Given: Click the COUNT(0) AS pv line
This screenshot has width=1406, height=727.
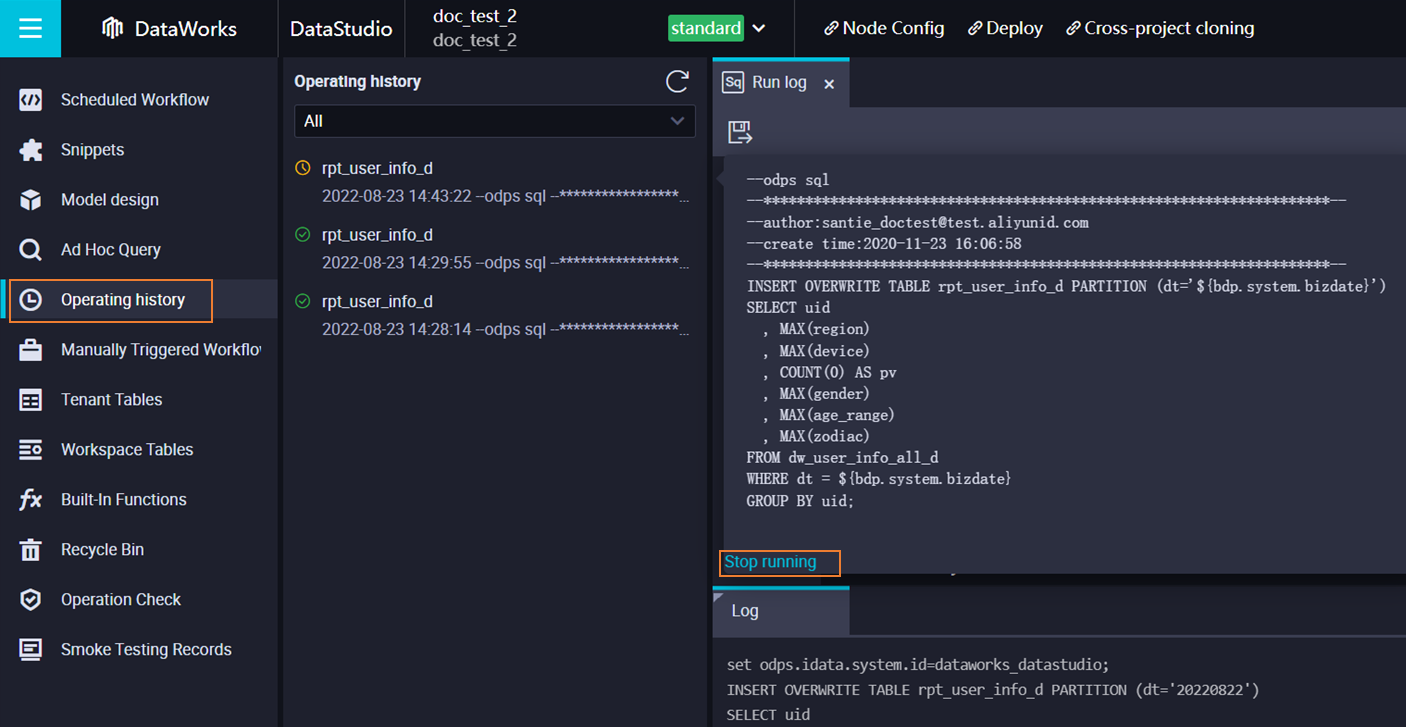Looking at the screenshot, I should pos(829,372).
